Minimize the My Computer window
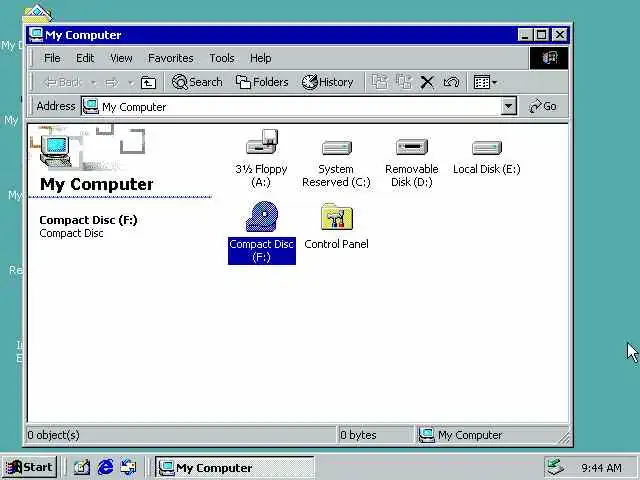This screenshot has height=480, width=640. tap(524, 35)
